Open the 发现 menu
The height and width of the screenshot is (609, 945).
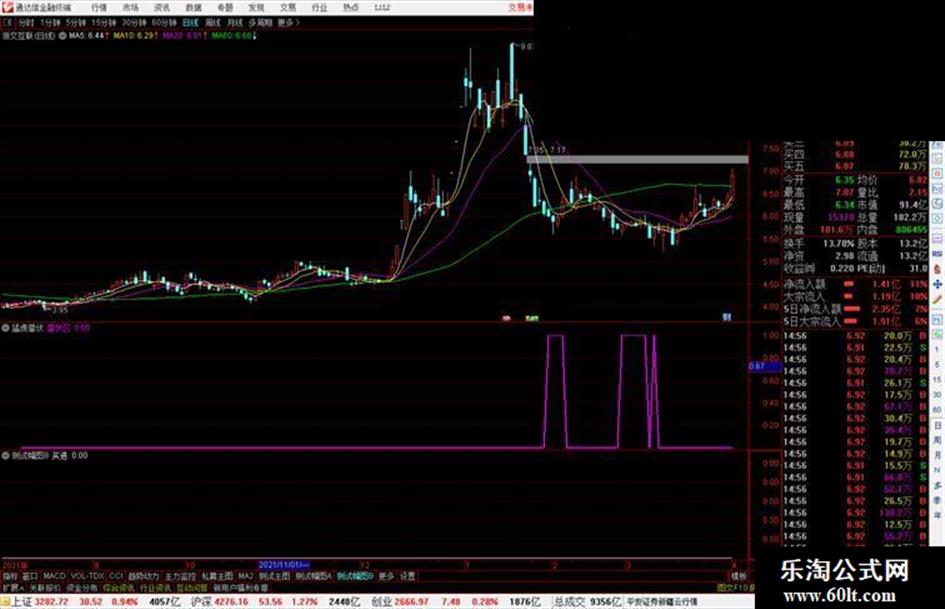point(256,7)
